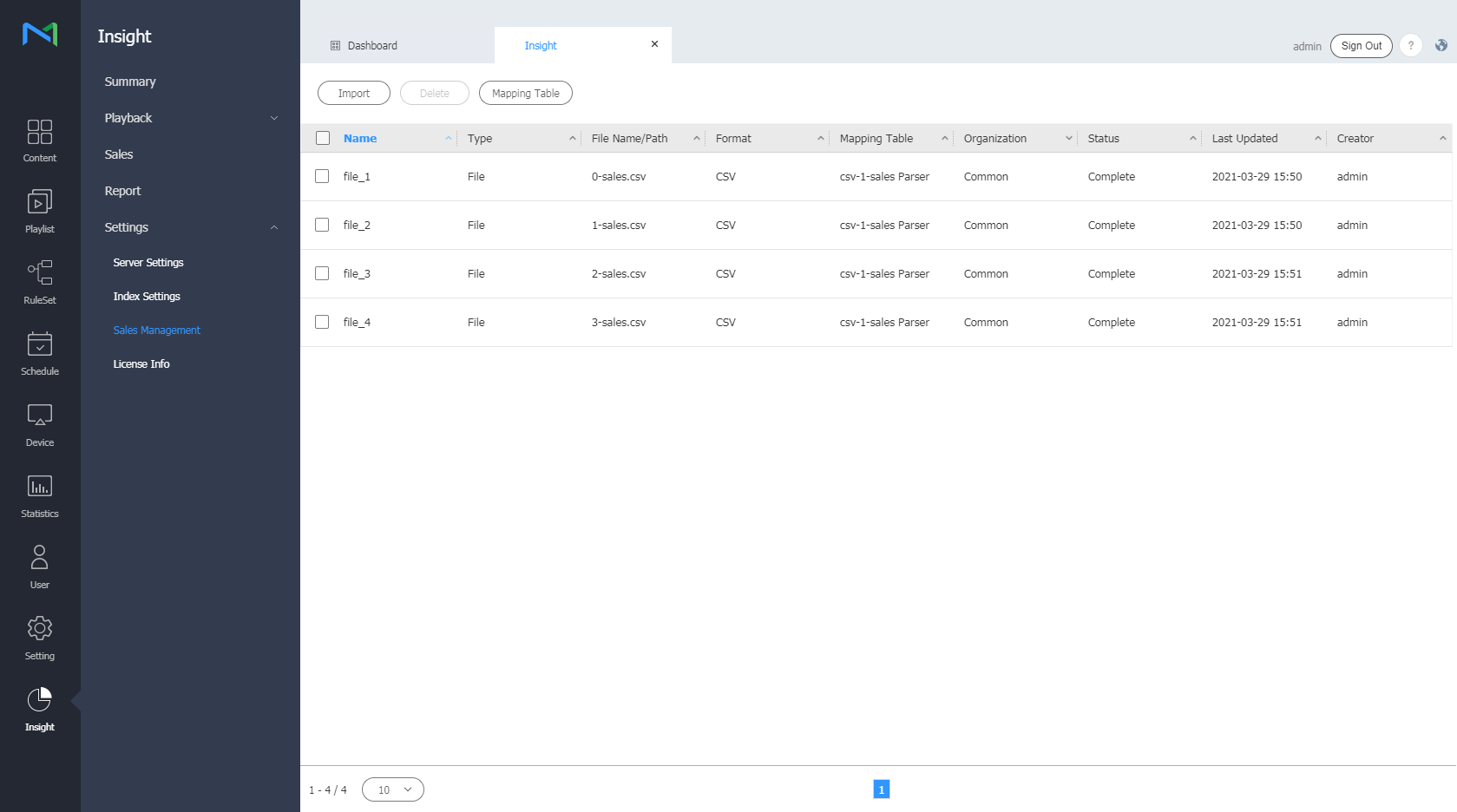
Task: Open the Playlist sidebar icon
Action: (40, 212)
